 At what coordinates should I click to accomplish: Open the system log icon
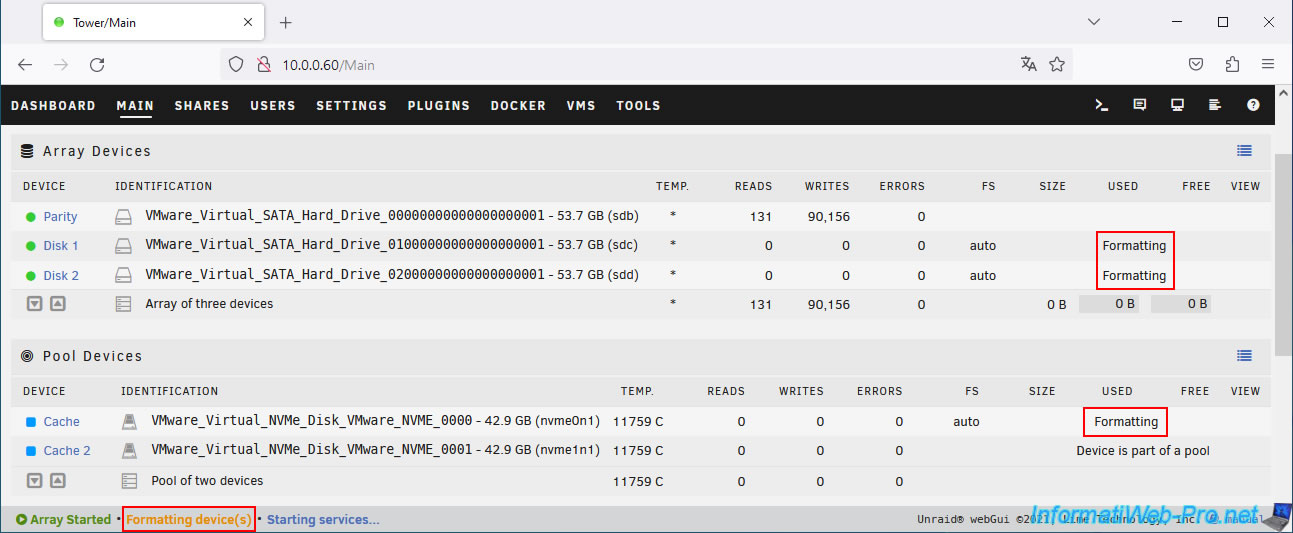(x=1215, y=105)
